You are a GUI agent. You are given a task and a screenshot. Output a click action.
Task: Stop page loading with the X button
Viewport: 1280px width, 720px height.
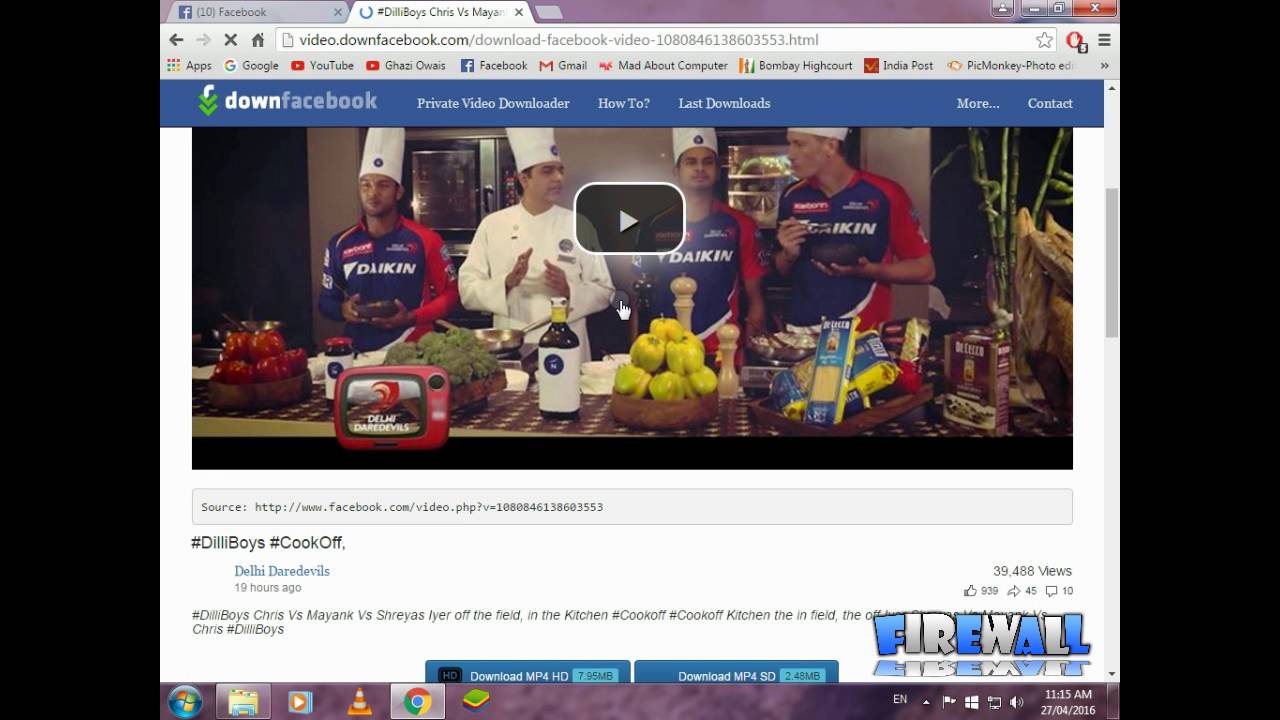tap(230, 40)
